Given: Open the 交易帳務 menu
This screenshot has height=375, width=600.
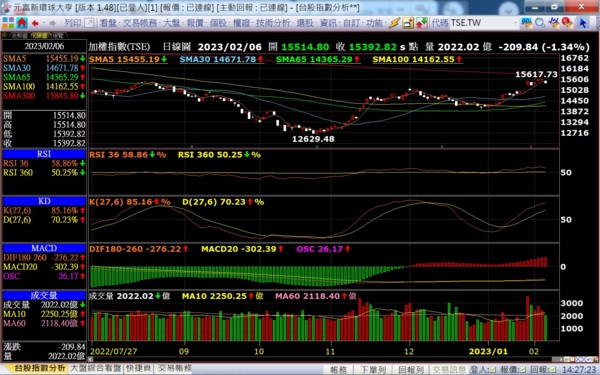Looking at the screenshot, I should coord(141,23).
